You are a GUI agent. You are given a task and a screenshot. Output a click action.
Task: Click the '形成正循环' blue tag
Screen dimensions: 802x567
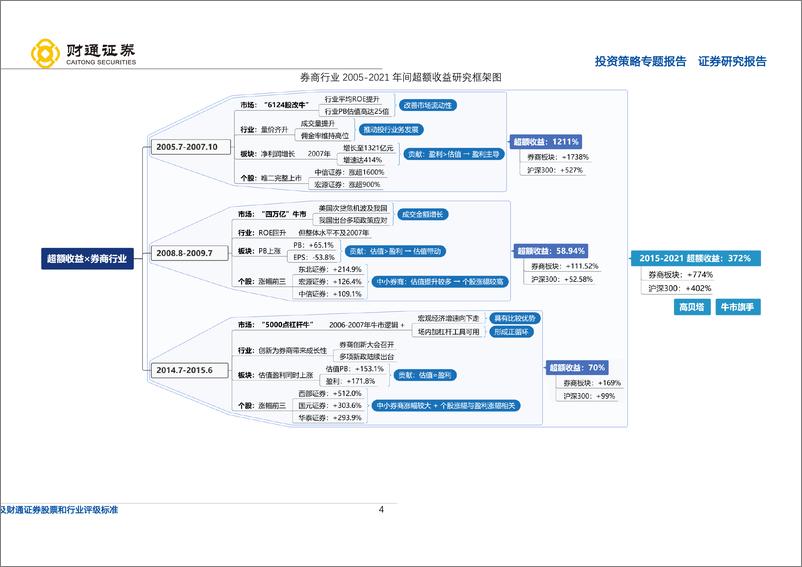click(x=511, y=331)
